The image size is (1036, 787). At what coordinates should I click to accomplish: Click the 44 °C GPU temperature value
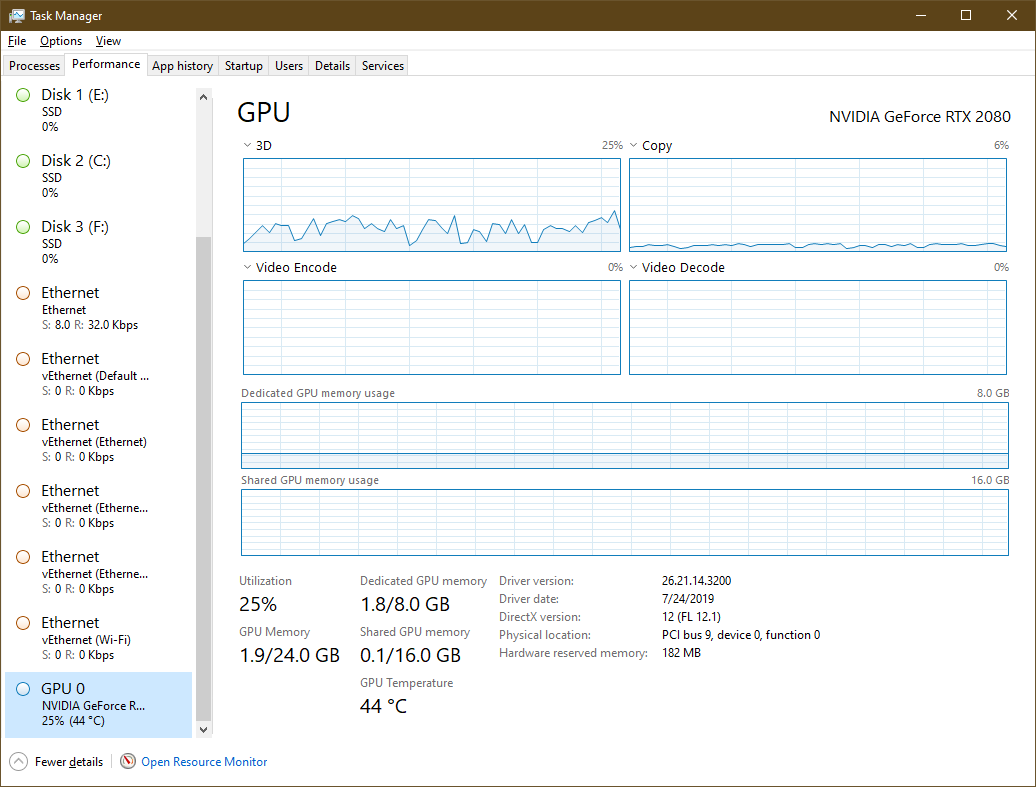click(x=383, y=706)
